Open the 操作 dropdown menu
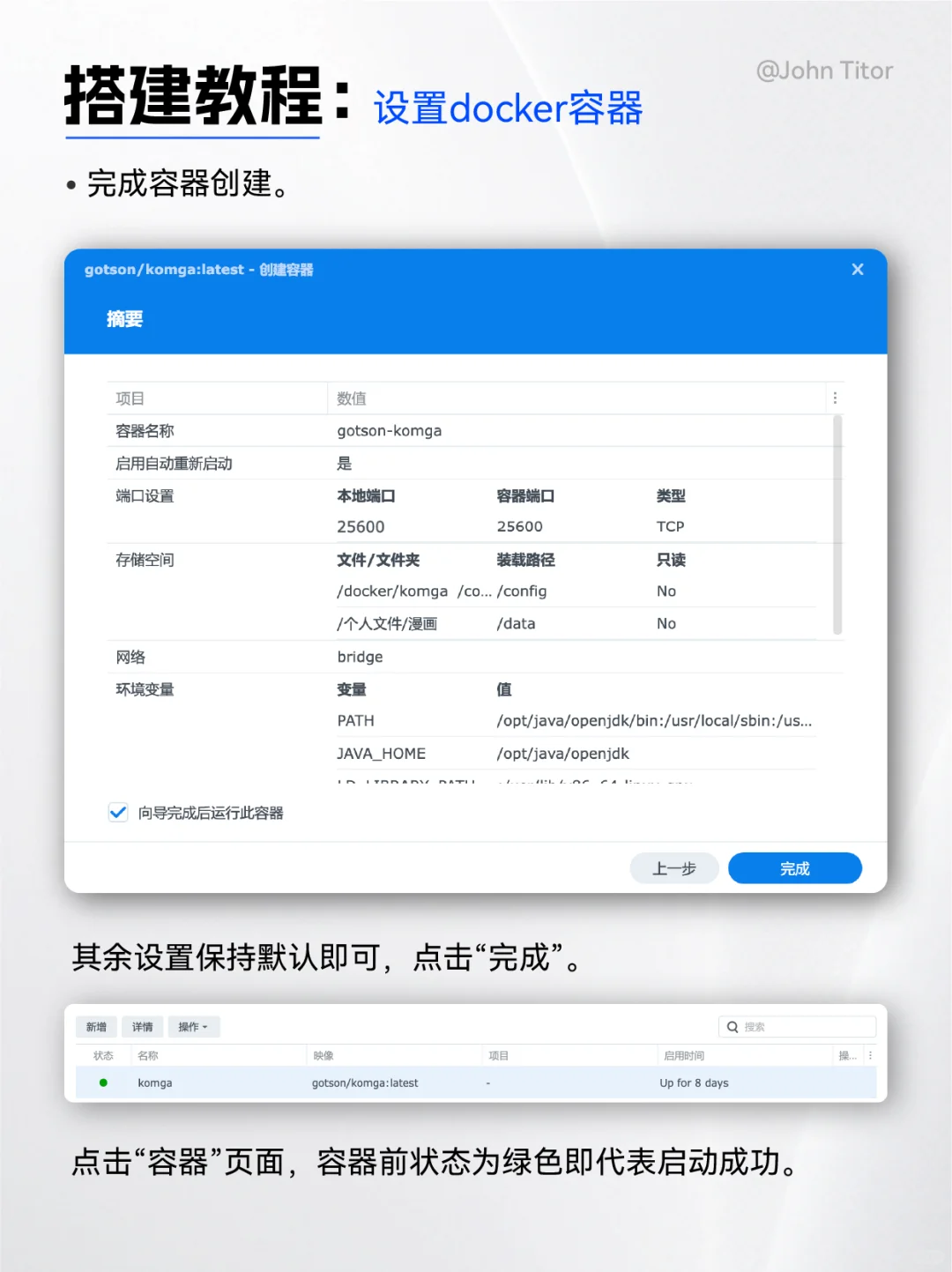952x1272 pixels. coord(193,1027)
